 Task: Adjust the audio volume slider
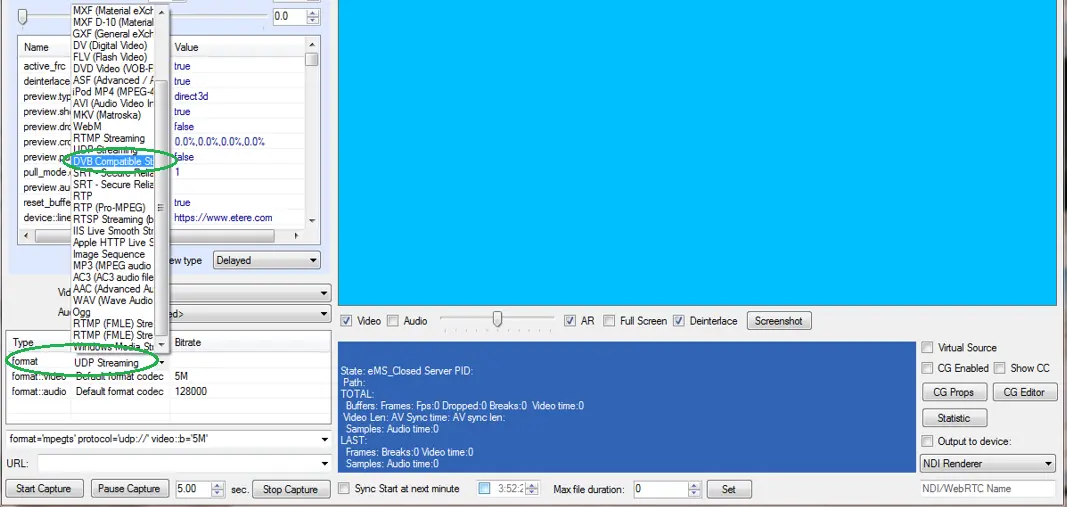coord(497,320)
